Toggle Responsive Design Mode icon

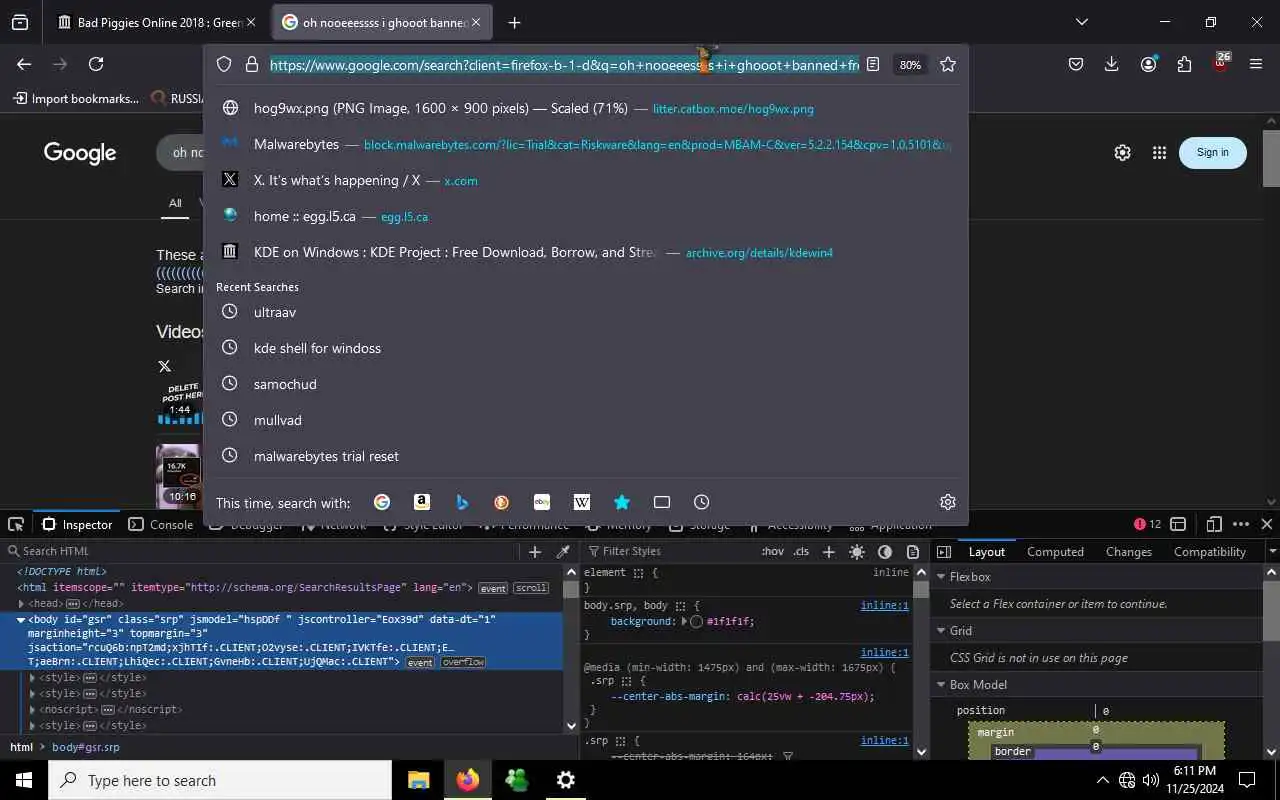coord(1214,524)
